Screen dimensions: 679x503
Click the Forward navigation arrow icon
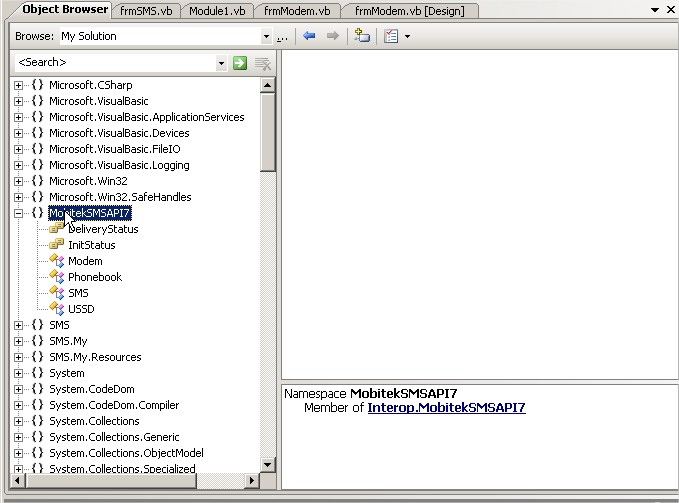(x=332, y=36)
